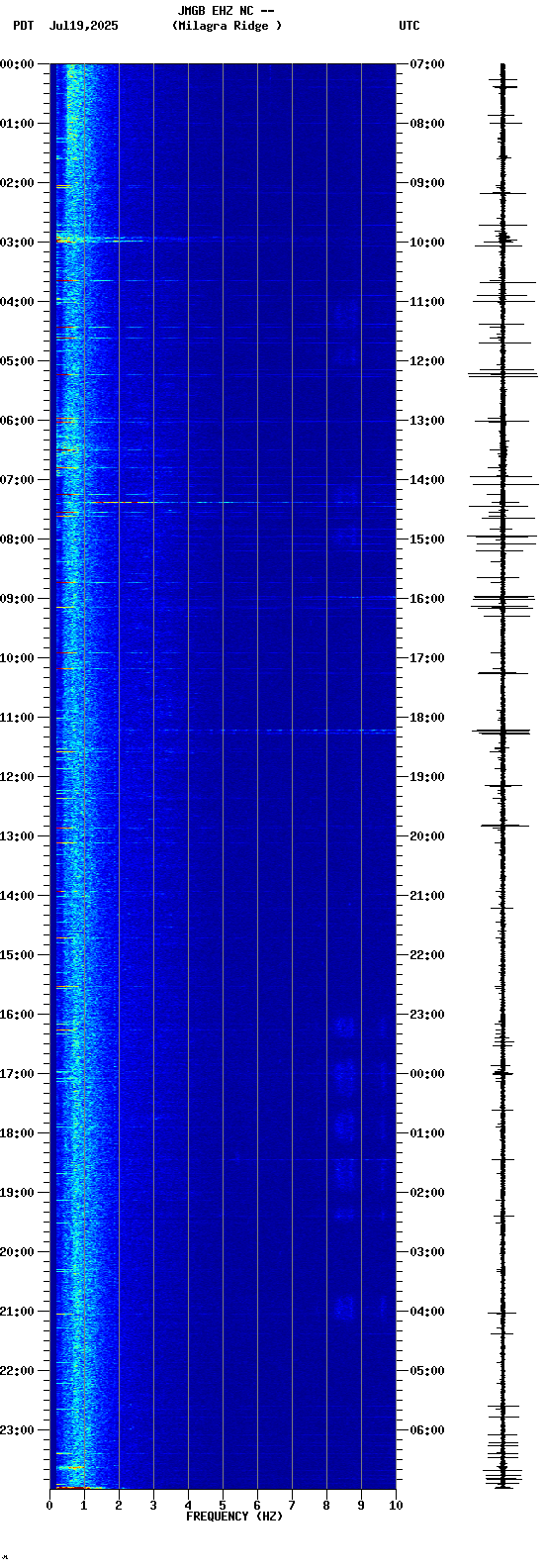Screen dimensions: 546x1568
Task: Click the 15:00 PDT time label
Action: pyautogui.click(x=18, y=955)
